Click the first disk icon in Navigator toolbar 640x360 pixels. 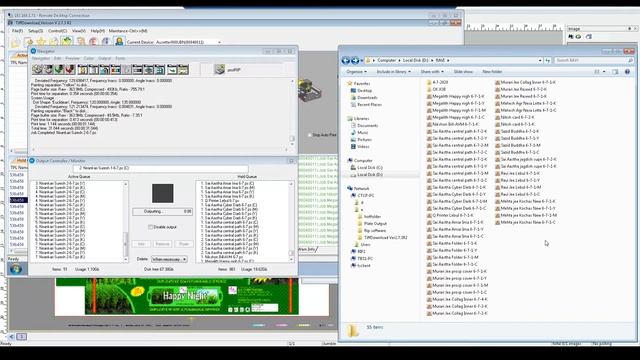pyautogui.click(x=38, y=69)
